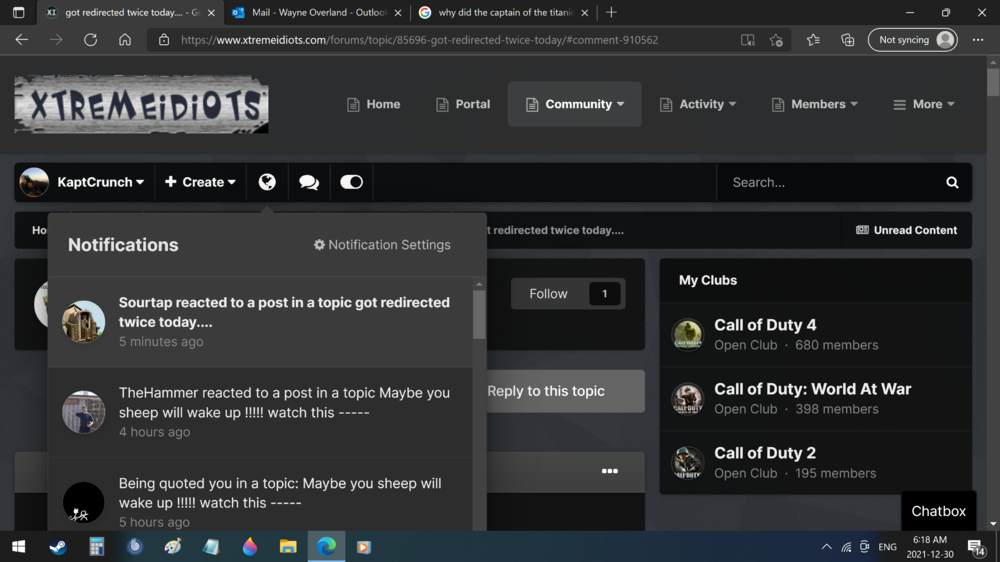Open the messages speech bubble icon
Image resolution: width=1000 pixels, height=562 pixels.
tap(309, 182)
